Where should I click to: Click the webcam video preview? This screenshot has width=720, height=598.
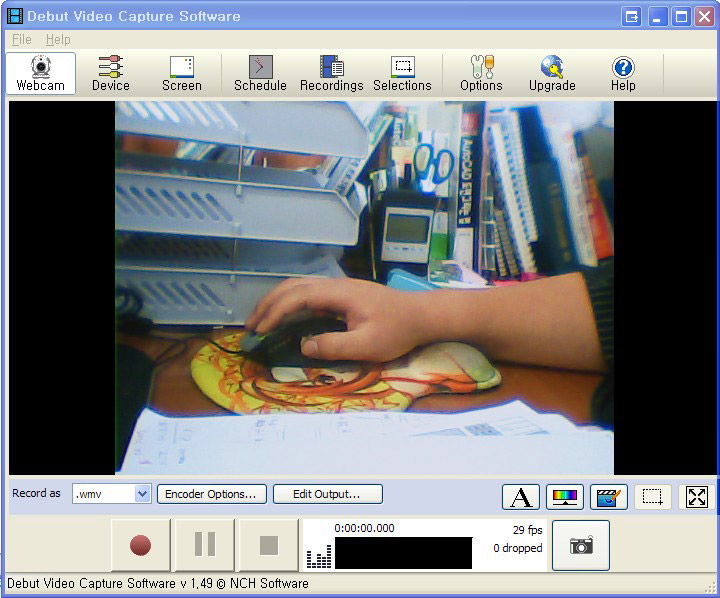click(364, 288)
